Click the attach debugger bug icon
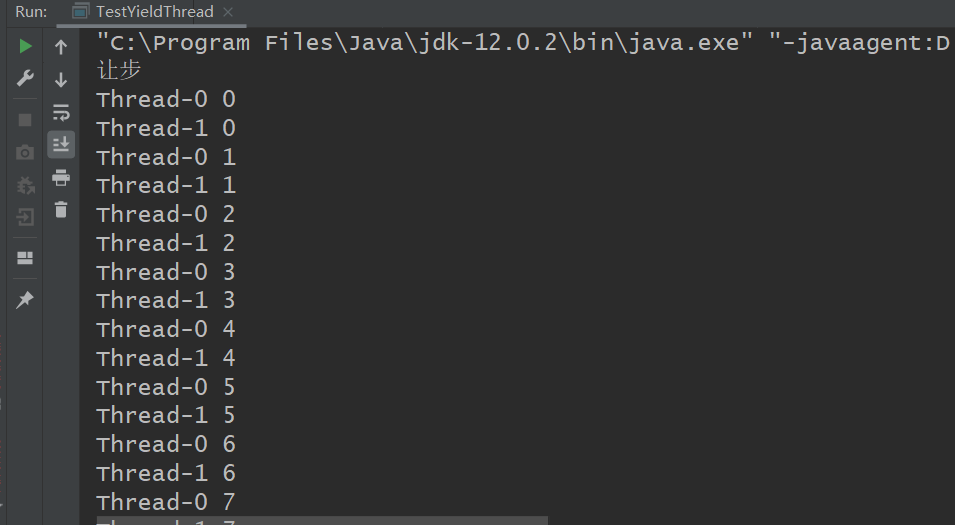The width and height of the screenshot is (955, 525). (x=25, y=185)
